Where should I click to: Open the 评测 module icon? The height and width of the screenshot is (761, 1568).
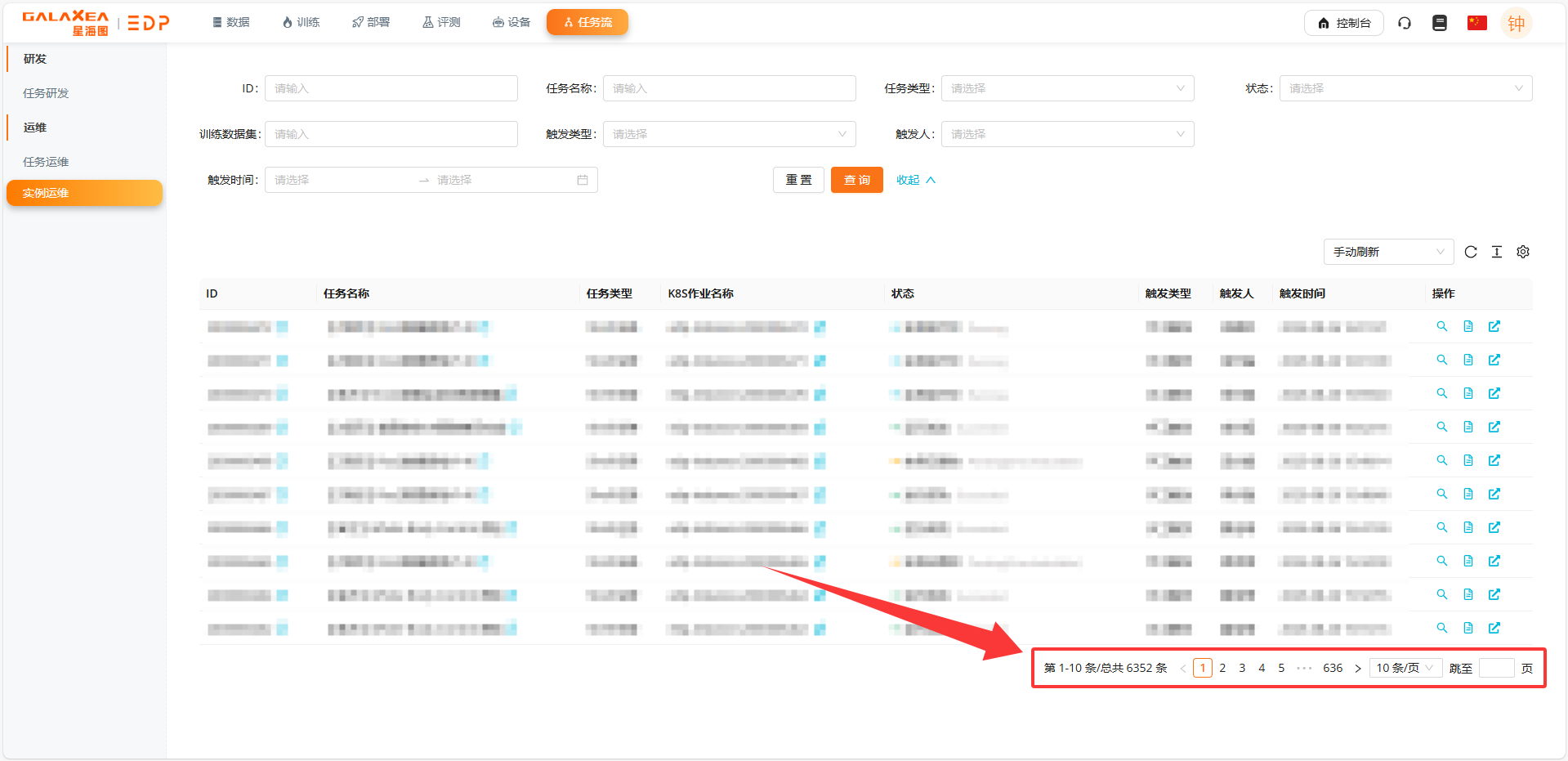[427, 22]
